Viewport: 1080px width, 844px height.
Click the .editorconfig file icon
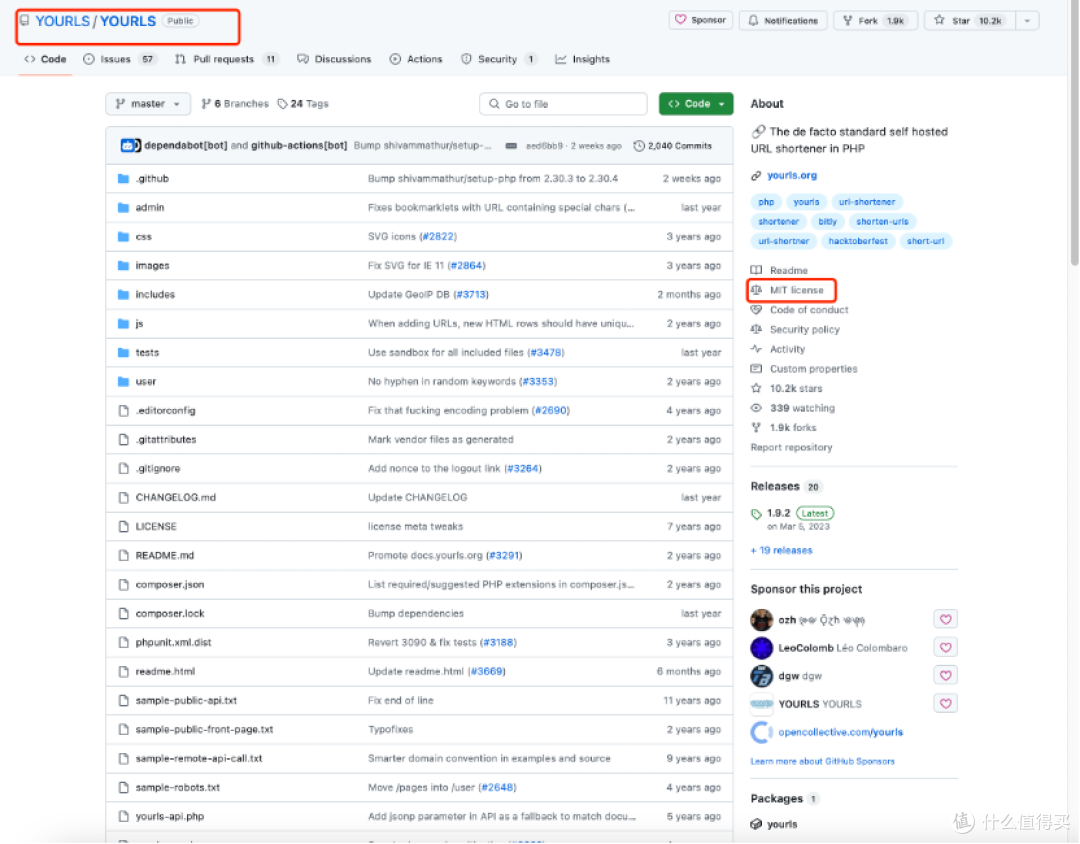point(123,411)
